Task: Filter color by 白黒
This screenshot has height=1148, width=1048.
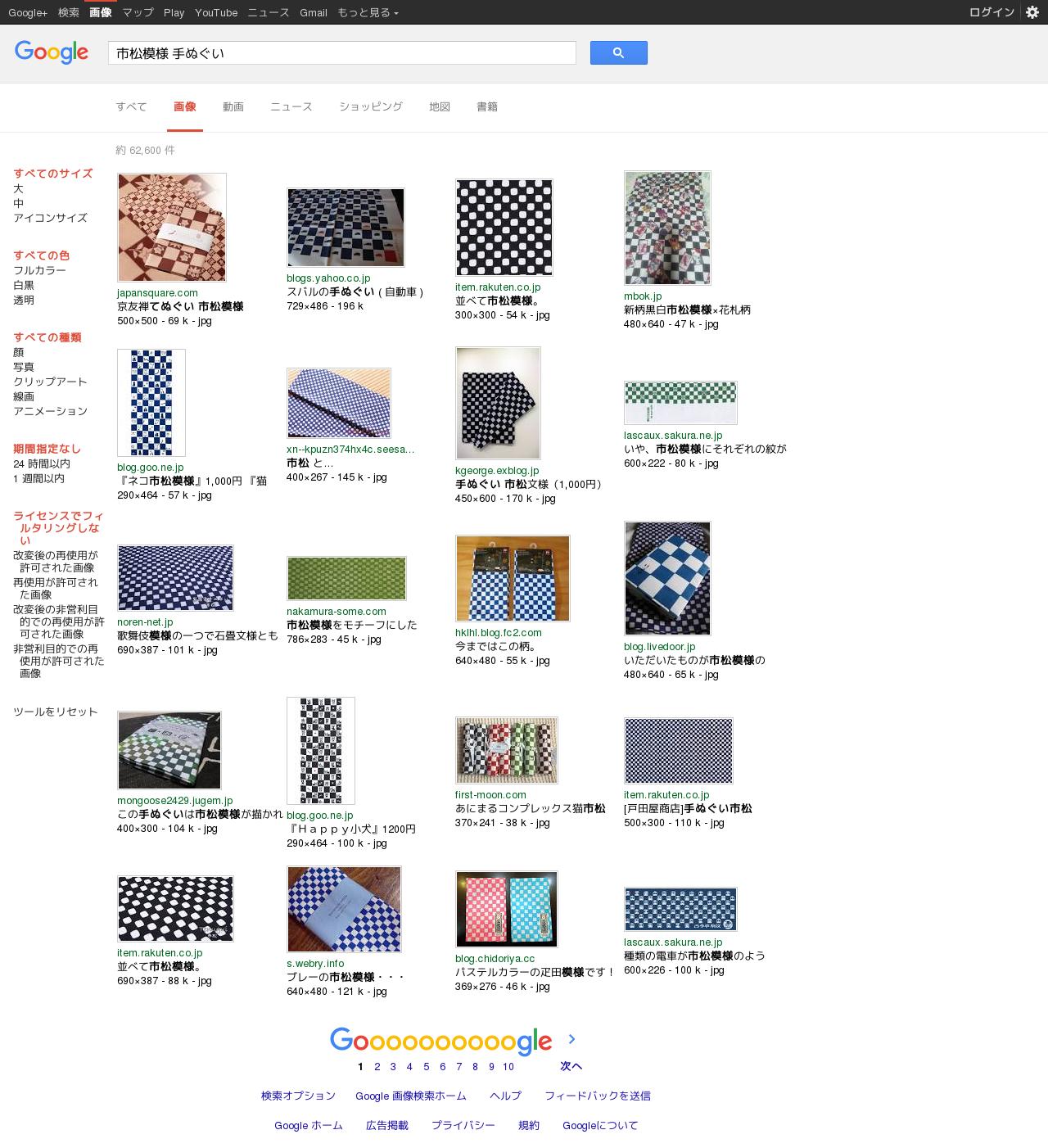Action: pyautogui.click(x=24, y=285)
